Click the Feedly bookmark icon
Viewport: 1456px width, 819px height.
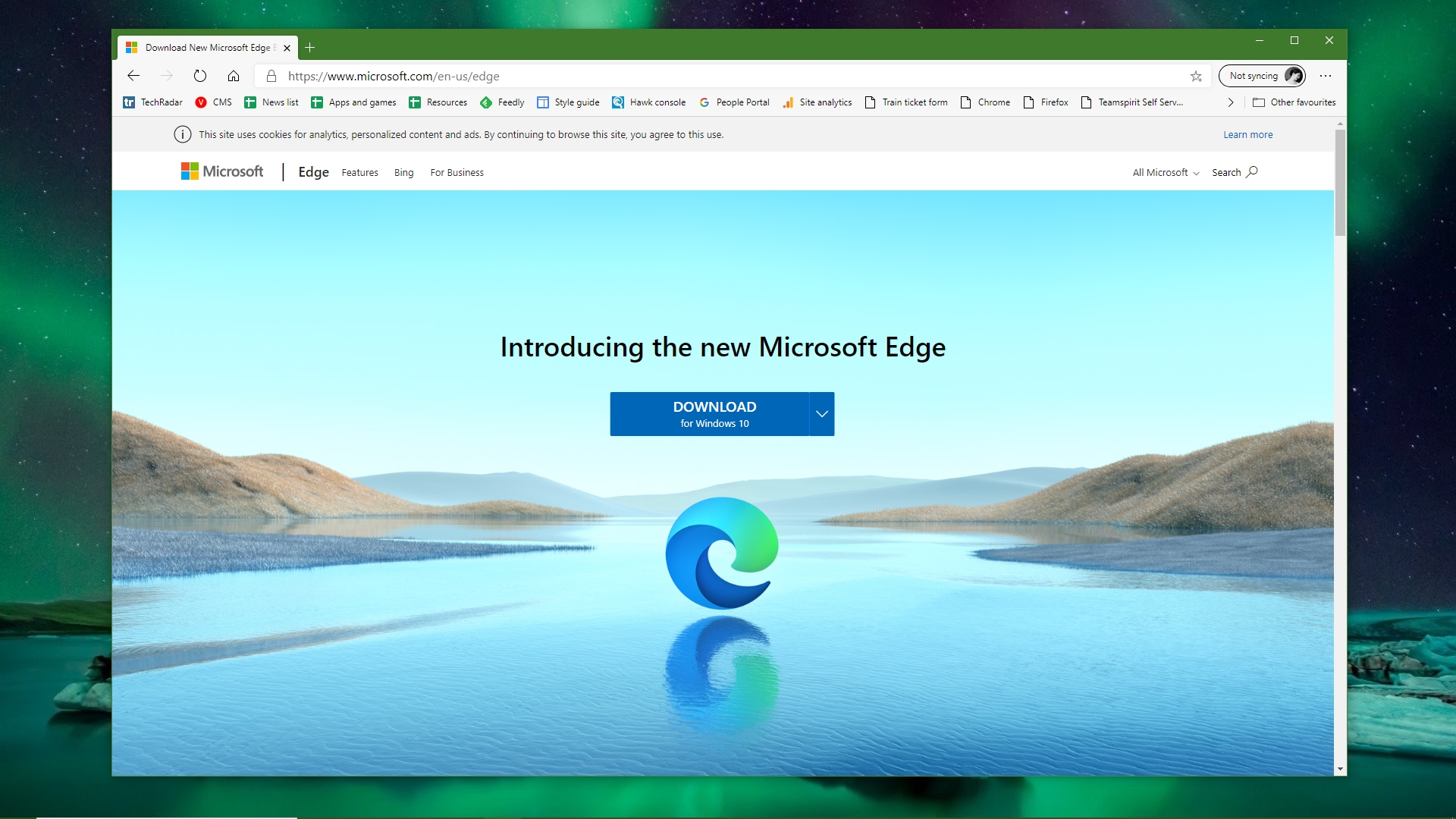(486, 102)
